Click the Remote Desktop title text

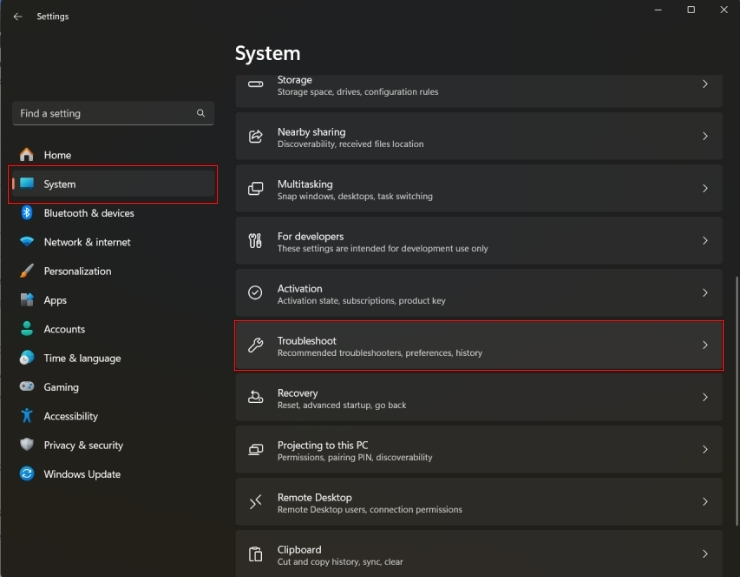click(x=314, y=497)
